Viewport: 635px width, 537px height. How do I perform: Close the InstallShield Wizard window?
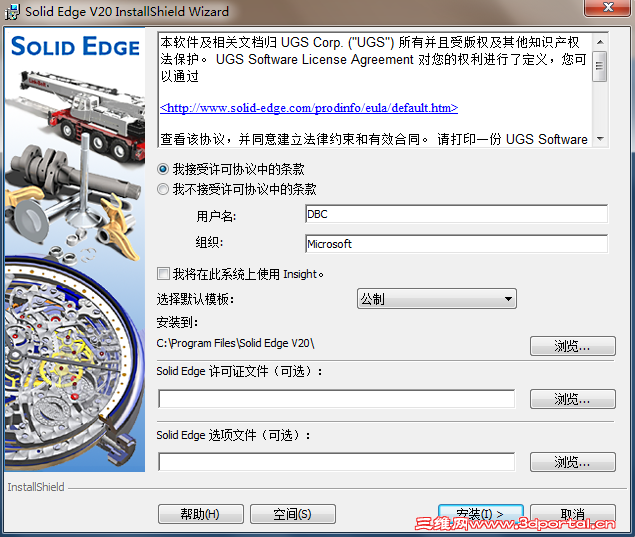pos(607,8)
